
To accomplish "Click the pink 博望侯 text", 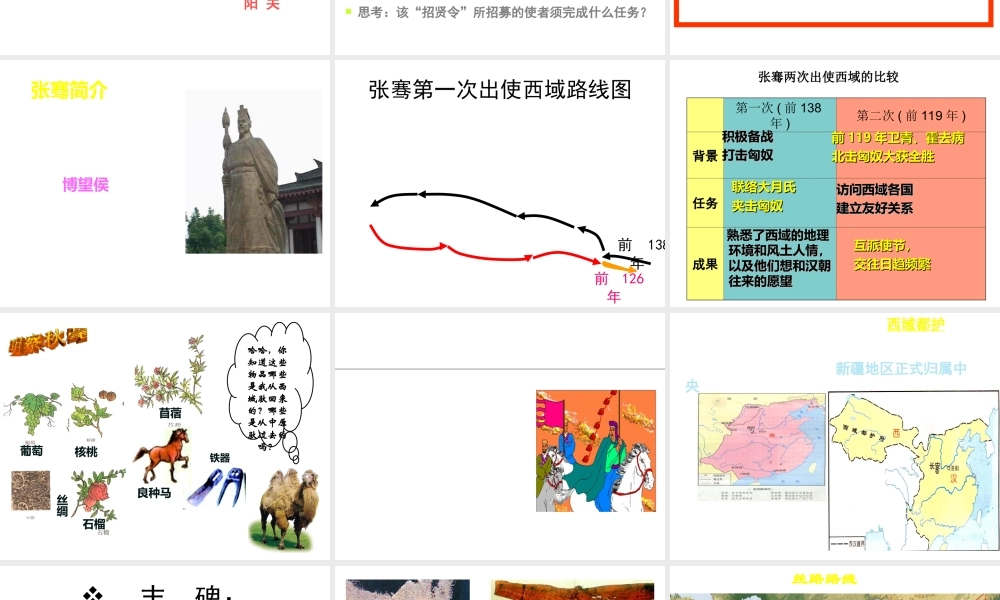I will pyautogui.click(x=85, y=185).
